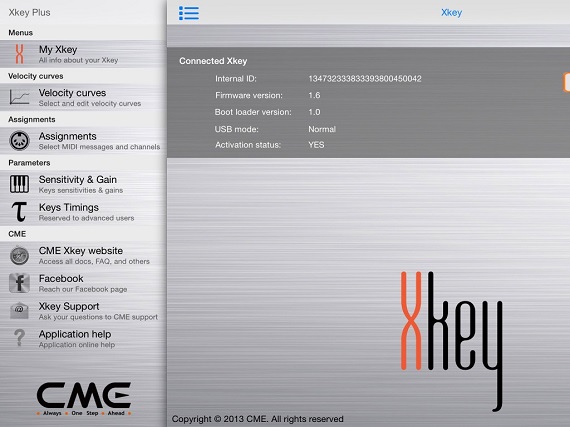Screen dimensions: 570x427
Task: Open the velocity curve graph icon
Action: pyautogui.click(x=20, y=97)
